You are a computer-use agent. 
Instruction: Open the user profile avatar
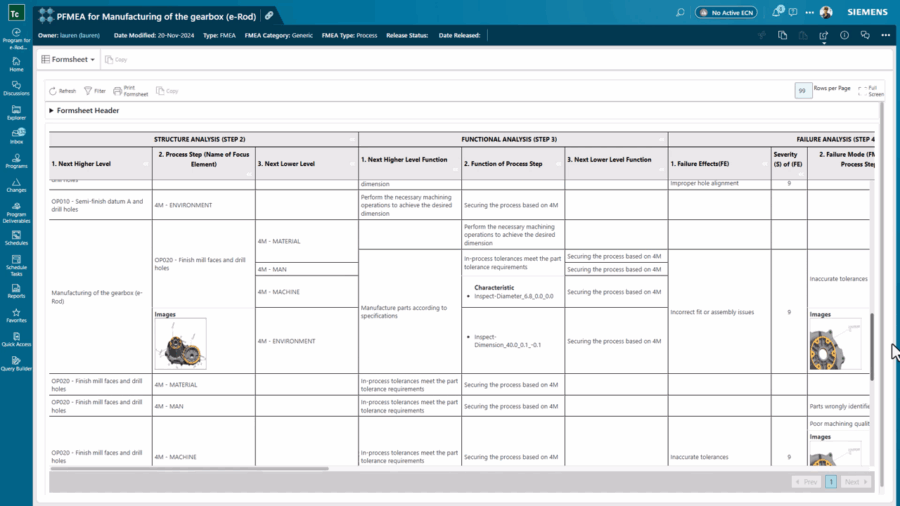[826, 12]
